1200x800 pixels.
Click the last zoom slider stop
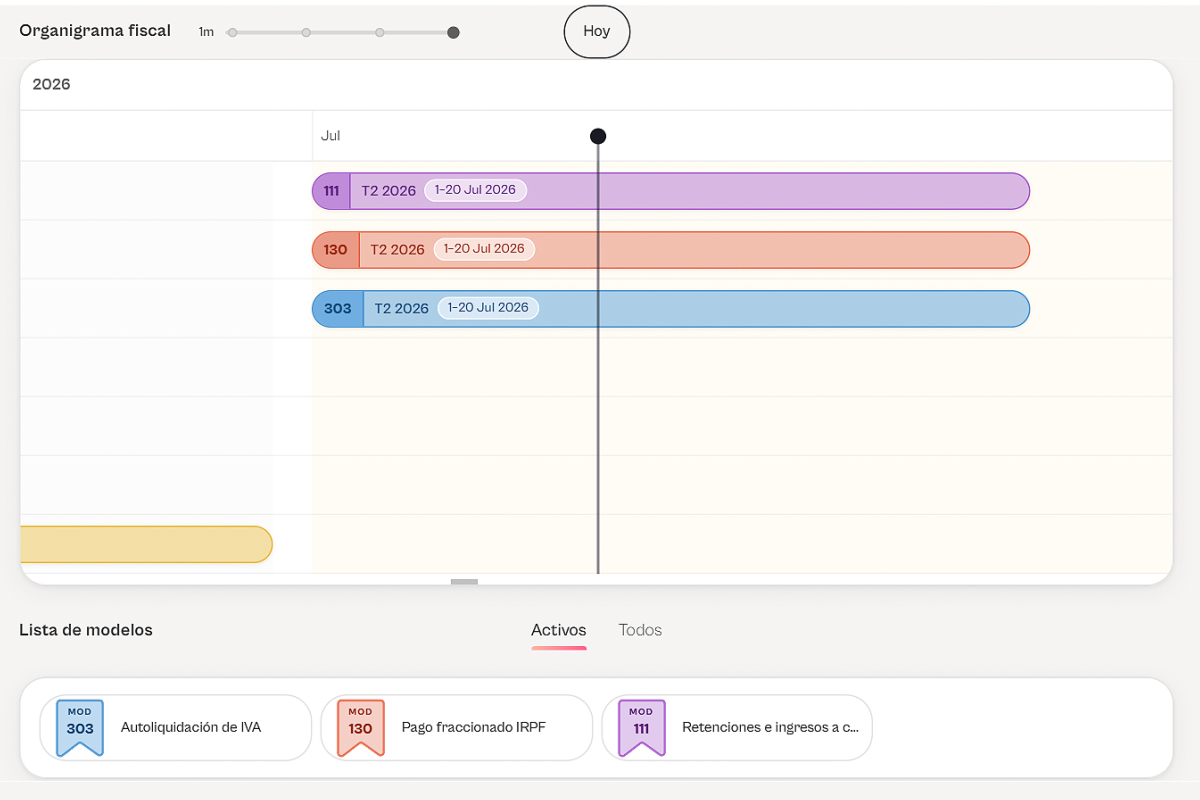coord(453,32)
